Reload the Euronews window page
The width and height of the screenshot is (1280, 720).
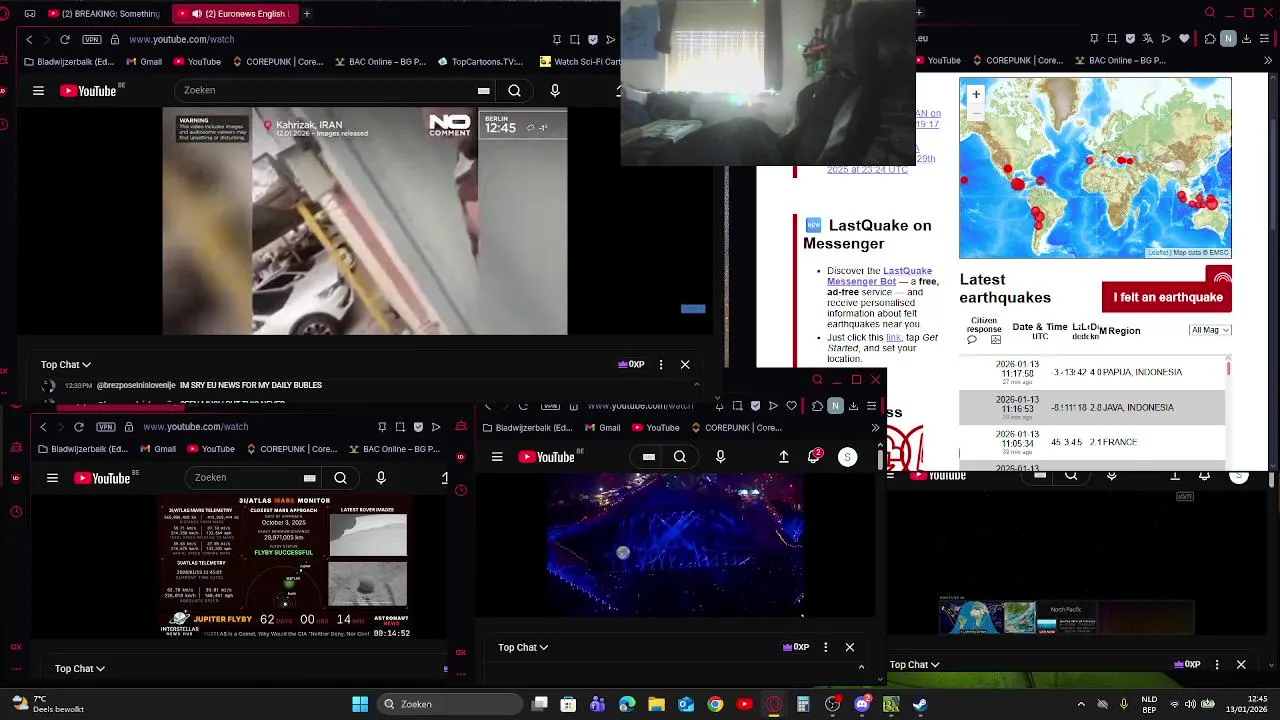65,40
